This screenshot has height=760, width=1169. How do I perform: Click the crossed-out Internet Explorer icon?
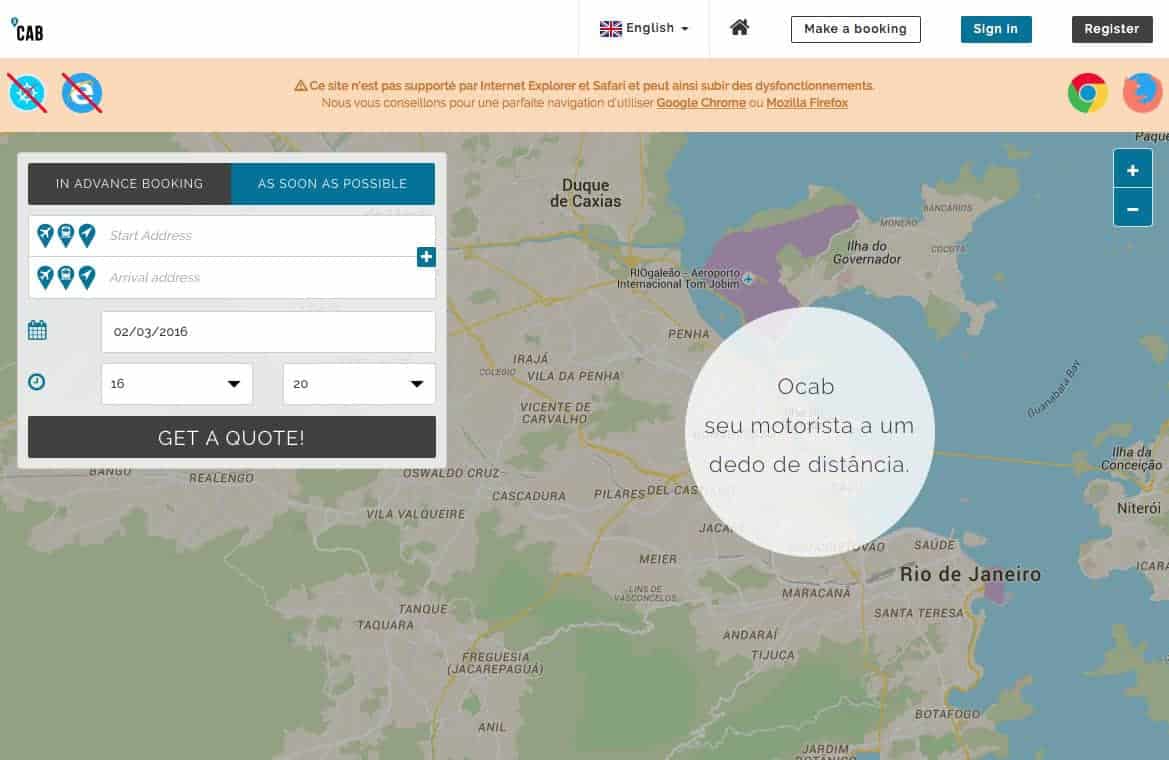coord(82,93)
